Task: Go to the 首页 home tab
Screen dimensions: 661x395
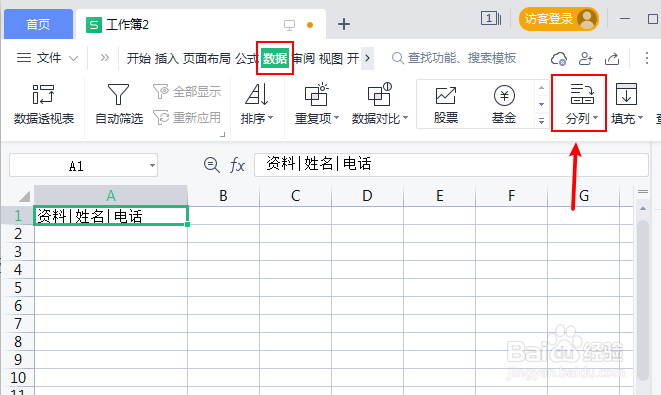Action: pyautogui.click(x=38, y=24)
